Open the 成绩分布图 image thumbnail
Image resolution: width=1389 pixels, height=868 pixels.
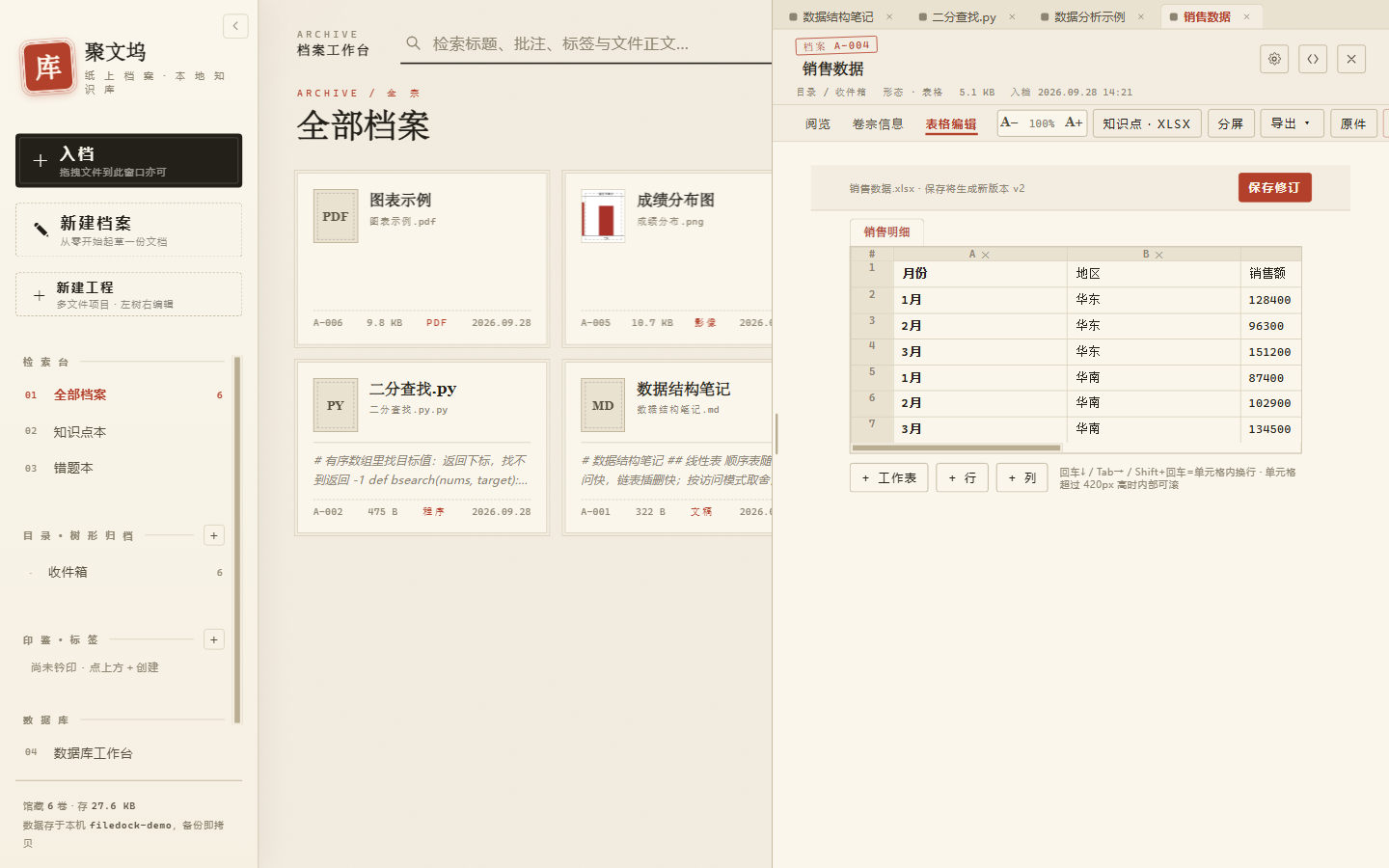point(603,216)
